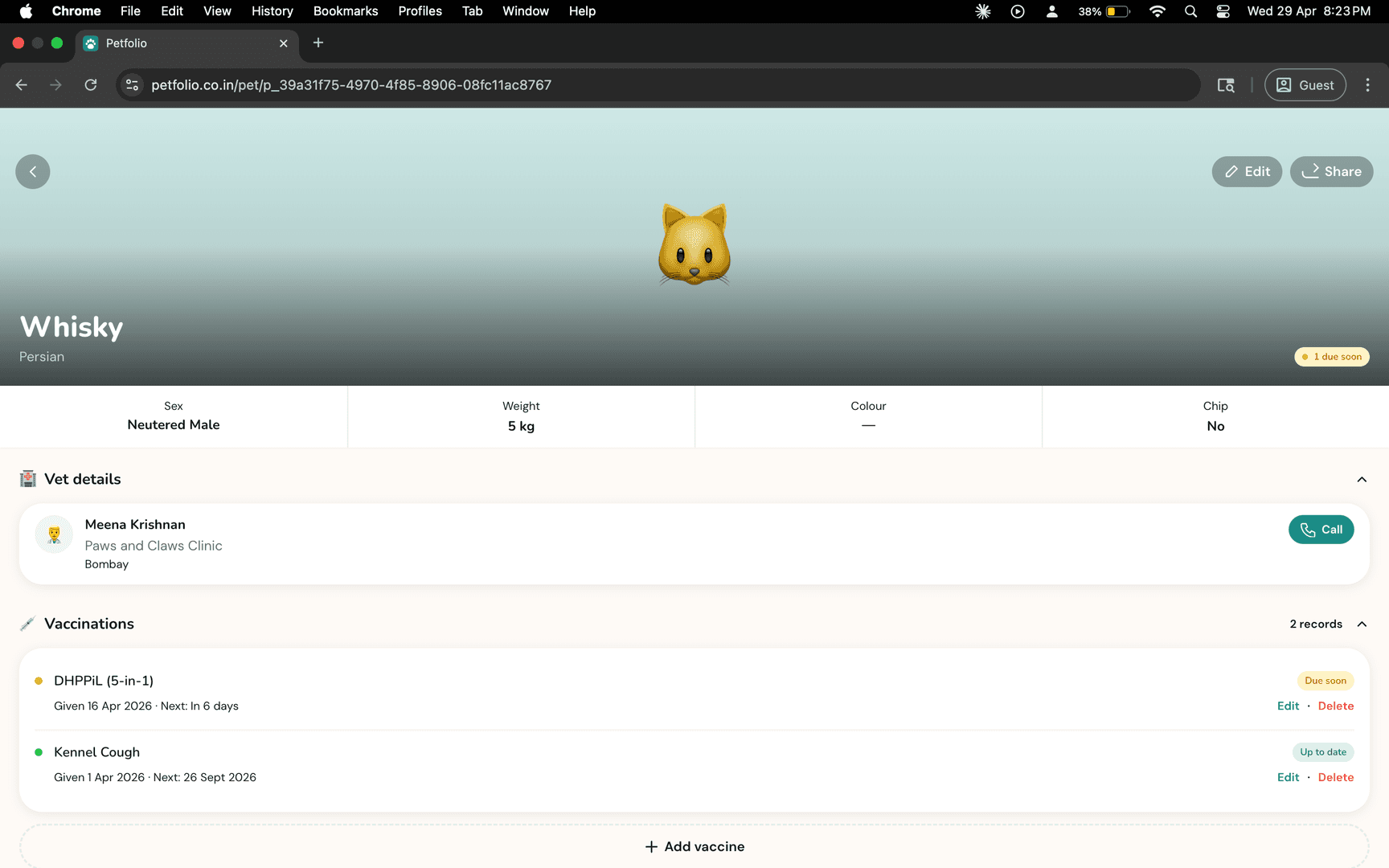
Task: Click the date and time display
Action: [x=1309, y=11]
